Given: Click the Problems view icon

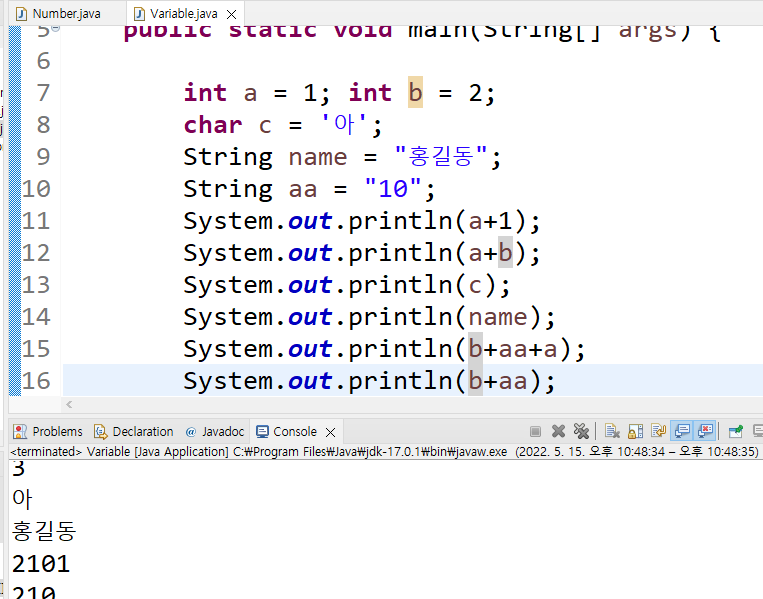Looking at the screenshot, I should (20, 432).
